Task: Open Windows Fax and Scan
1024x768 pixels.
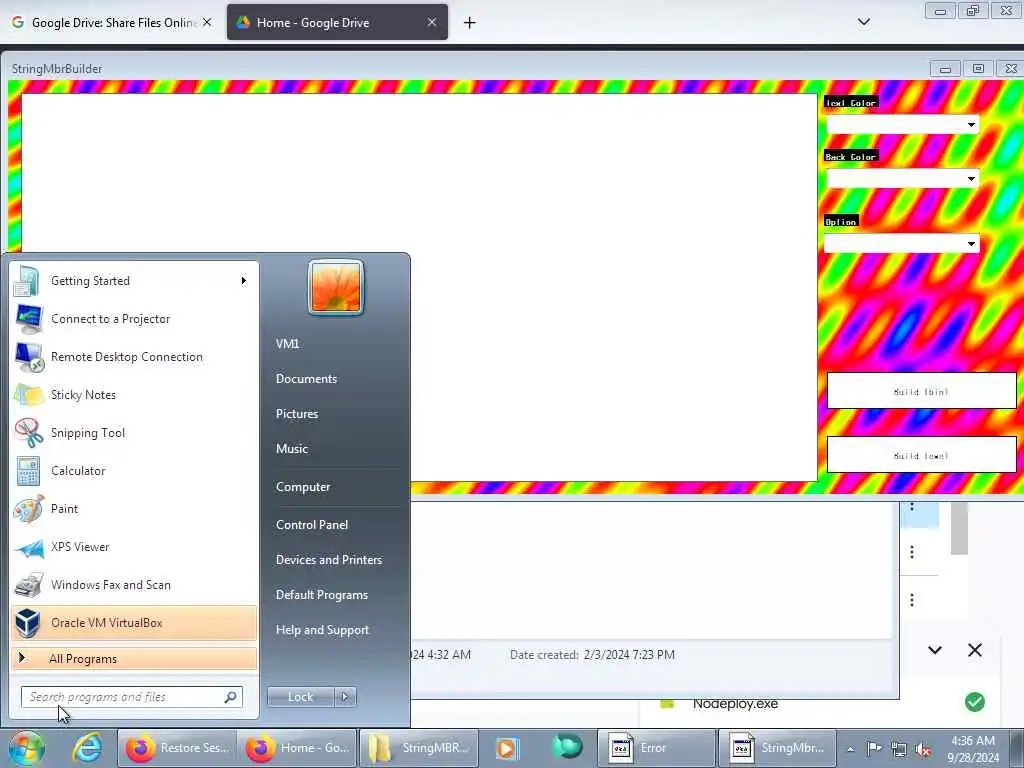Action: tap(134, 584)
